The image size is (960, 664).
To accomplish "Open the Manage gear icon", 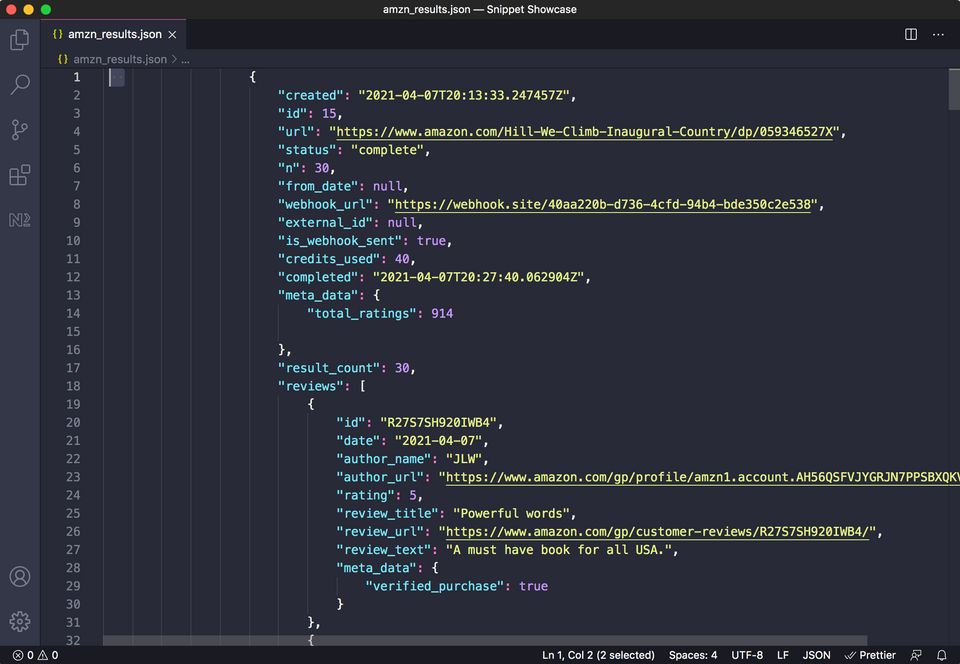I will click(x=19, y=621).
